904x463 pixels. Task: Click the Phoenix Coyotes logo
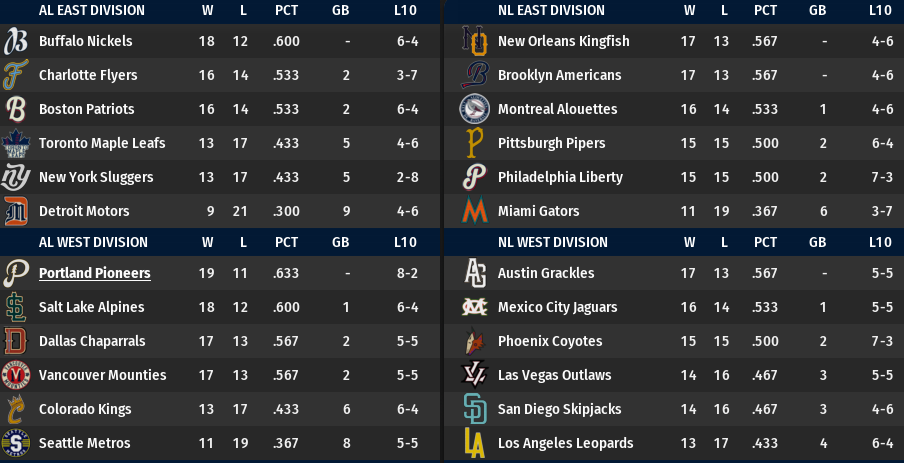click(475, 341)
